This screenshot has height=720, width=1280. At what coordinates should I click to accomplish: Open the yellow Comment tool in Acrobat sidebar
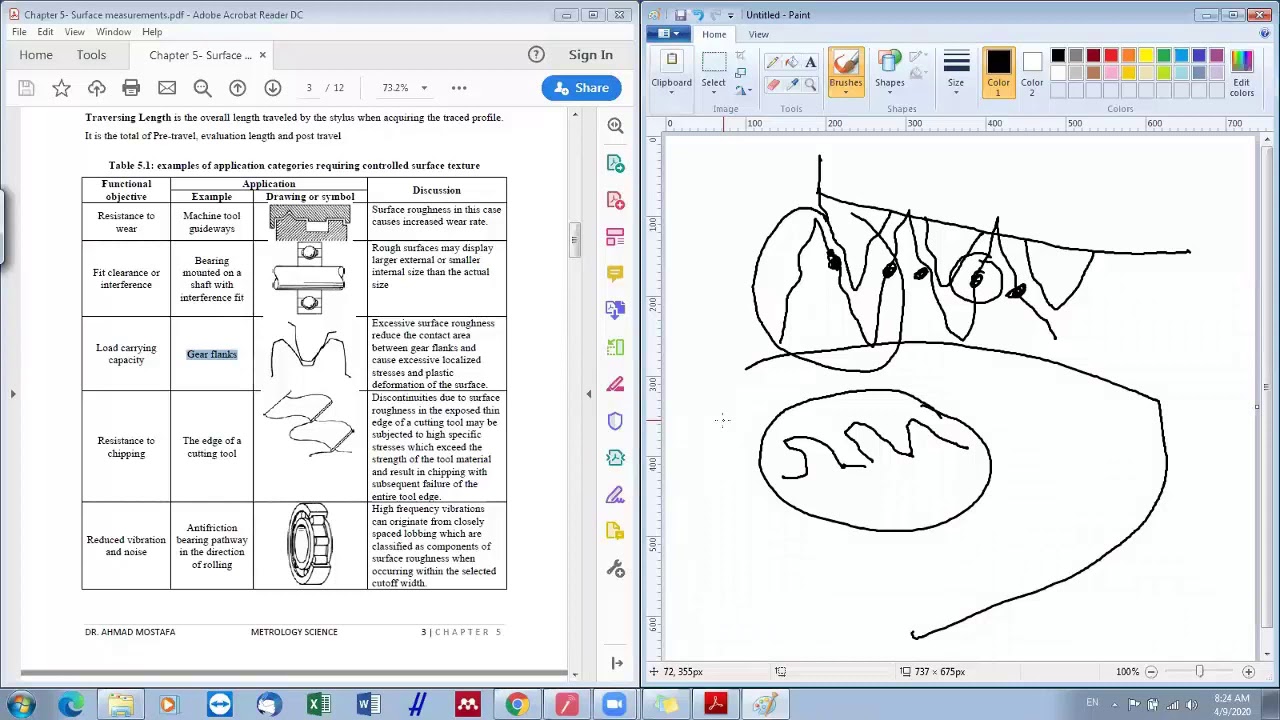pos(615,273)
